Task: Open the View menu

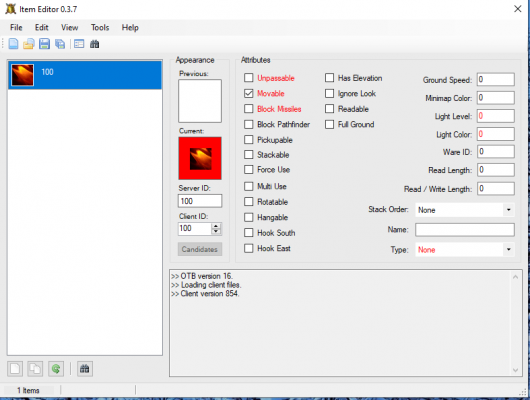Action: coord(70,27)
